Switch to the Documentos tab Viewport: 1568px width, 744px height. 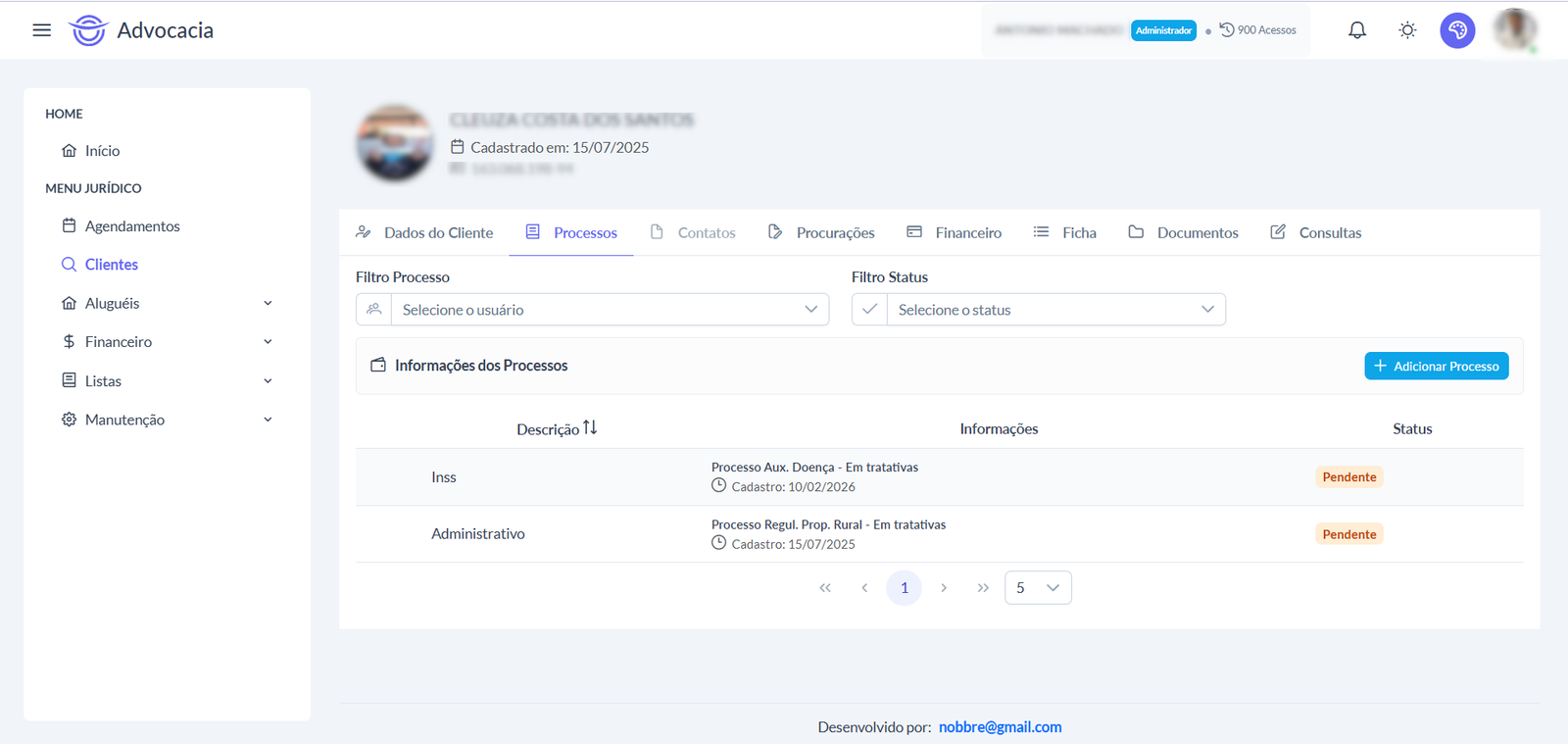tap(1183, 232)
